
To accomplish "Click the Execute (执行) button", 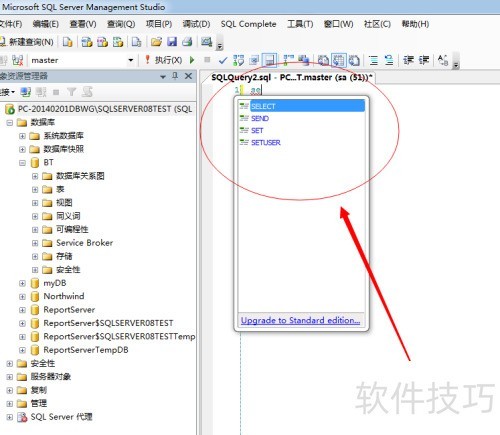I will coord(163,60).
